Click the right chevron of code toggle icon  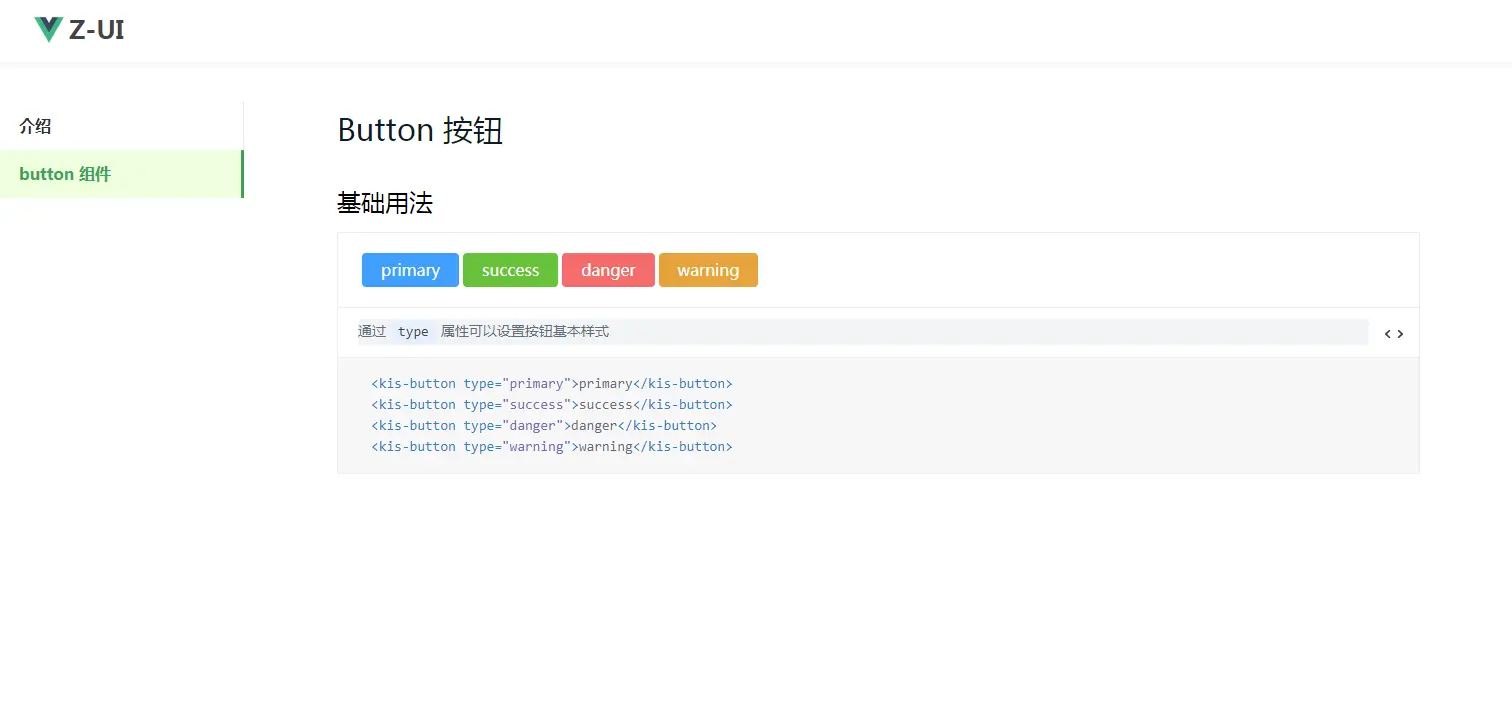click(1400, 333)
